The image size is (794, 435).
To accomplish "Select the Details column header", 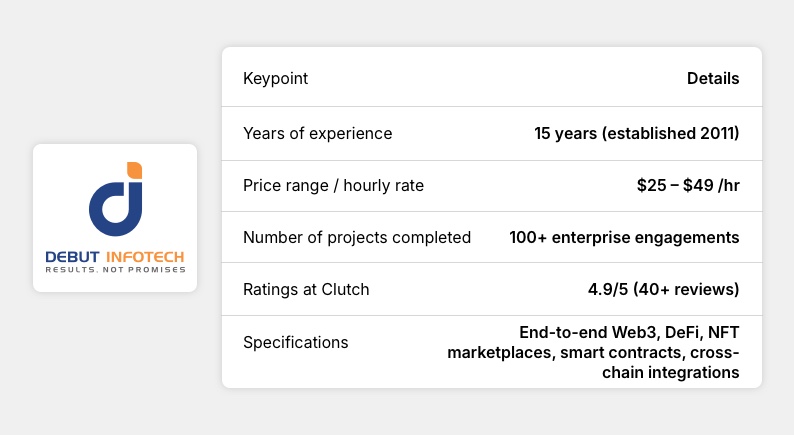I will click(x=713, y=79).
